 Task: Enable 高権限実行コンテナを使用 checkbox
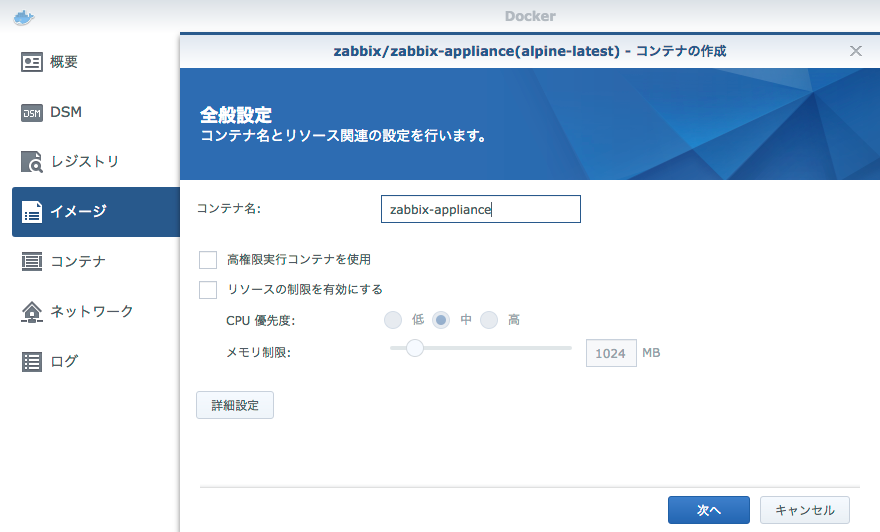[x=208, y=260]
